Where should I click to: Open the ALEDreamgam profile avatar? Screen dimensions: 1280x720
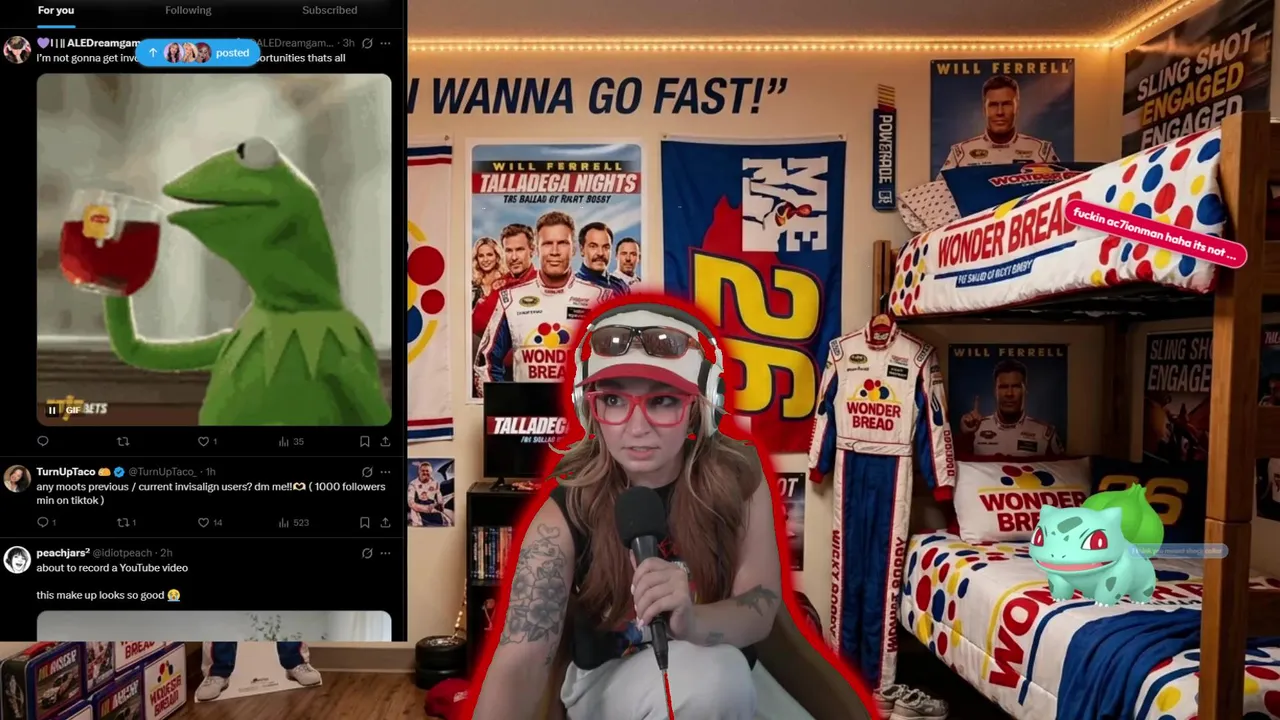click(x=17, y=49)
